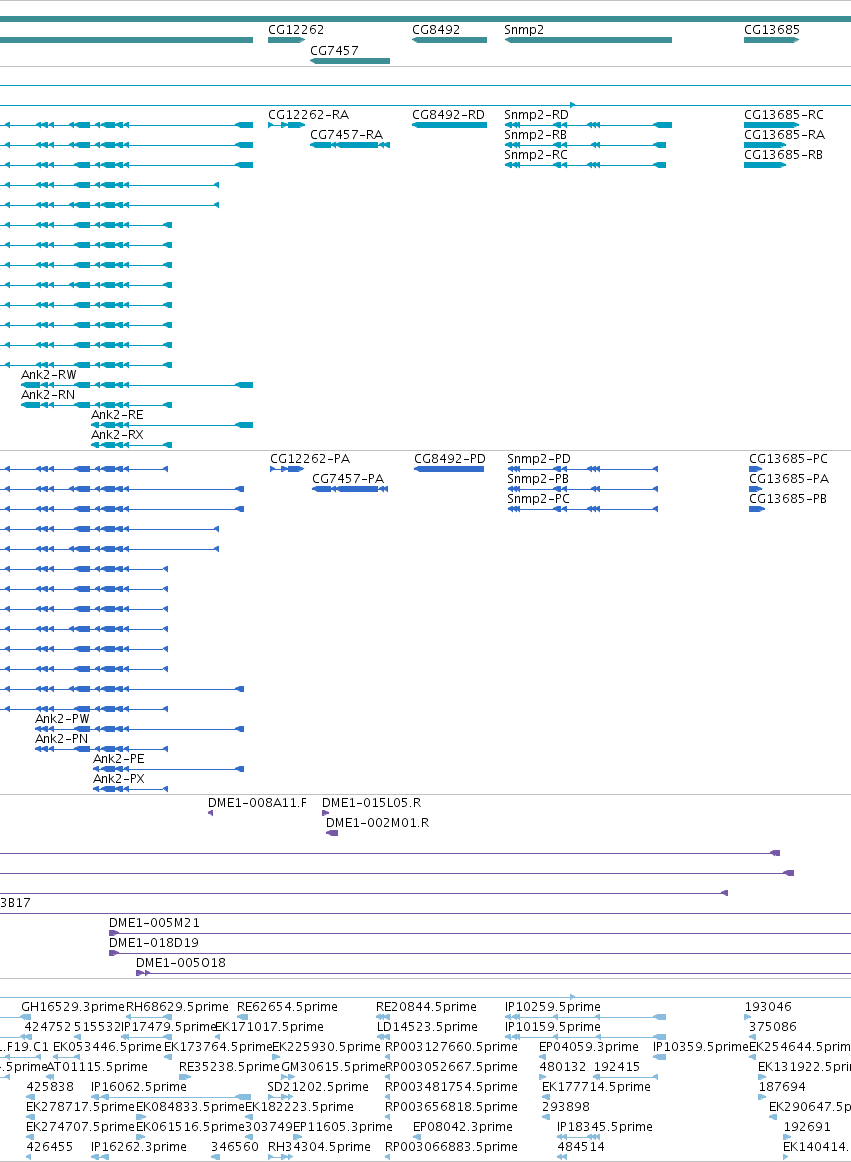Click the CG12262 gene label
The height and width of the screenshot is (1162, 851).
click(296, 30)
